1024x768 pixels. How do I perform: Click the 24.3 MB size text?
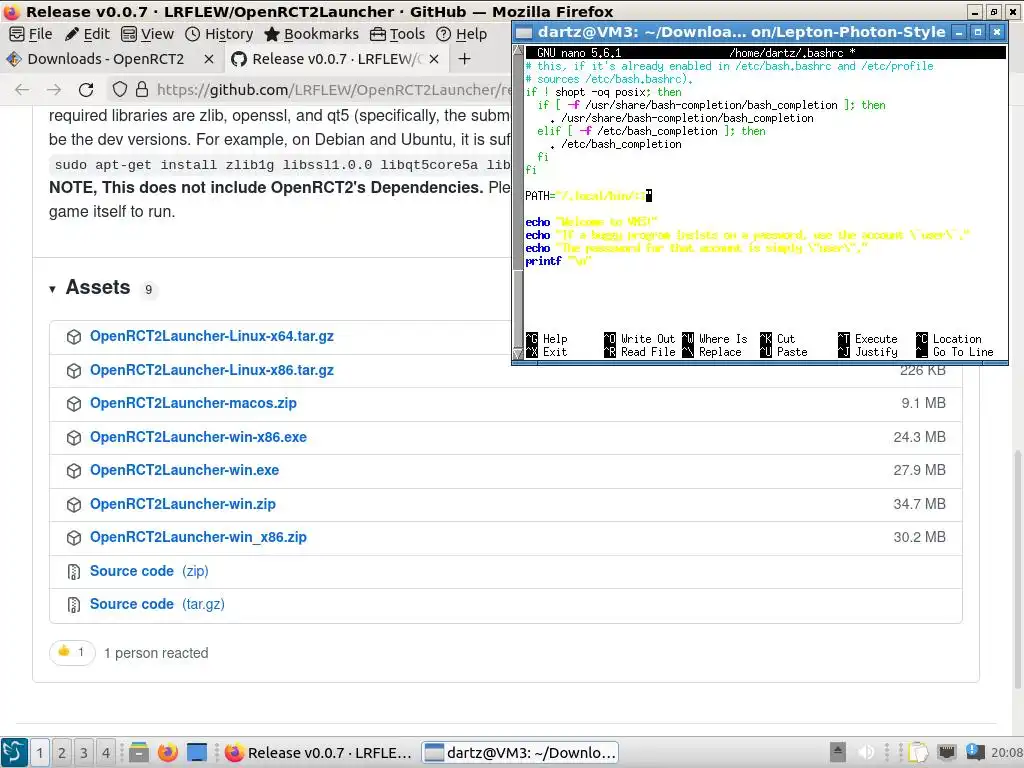920,438
